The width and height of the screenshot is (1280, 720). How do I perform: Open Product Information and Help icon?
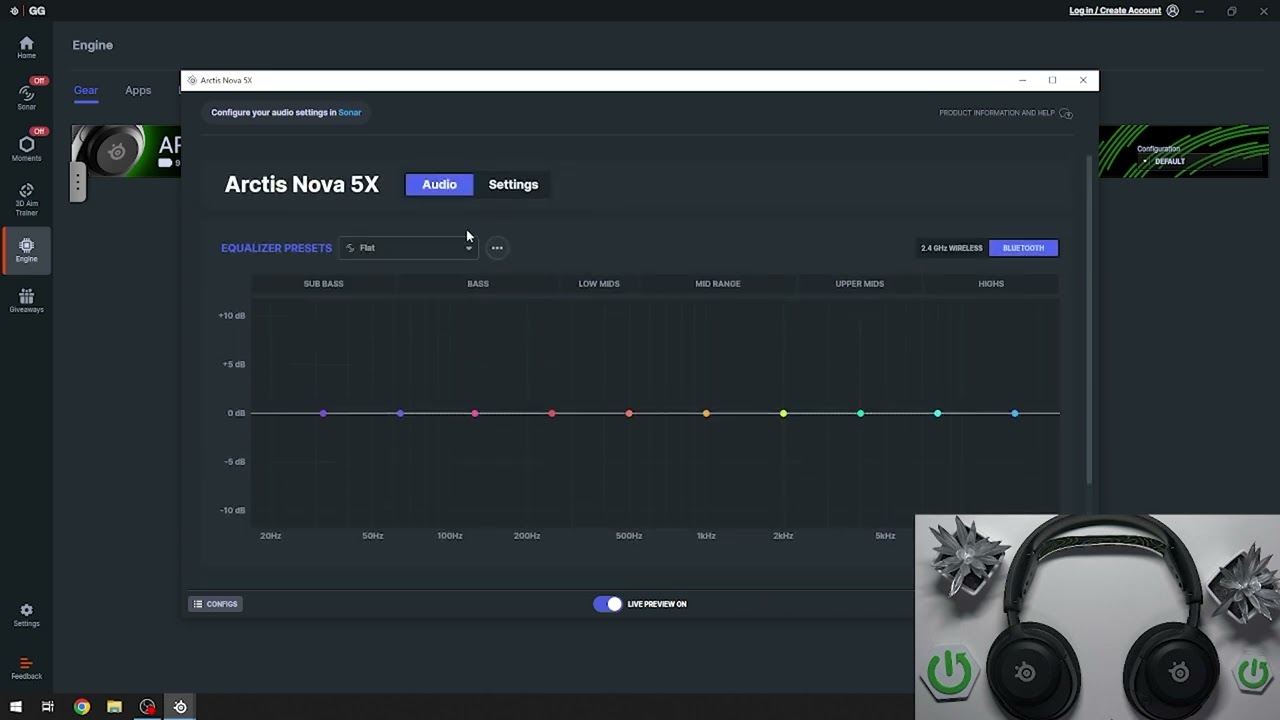1066,113
